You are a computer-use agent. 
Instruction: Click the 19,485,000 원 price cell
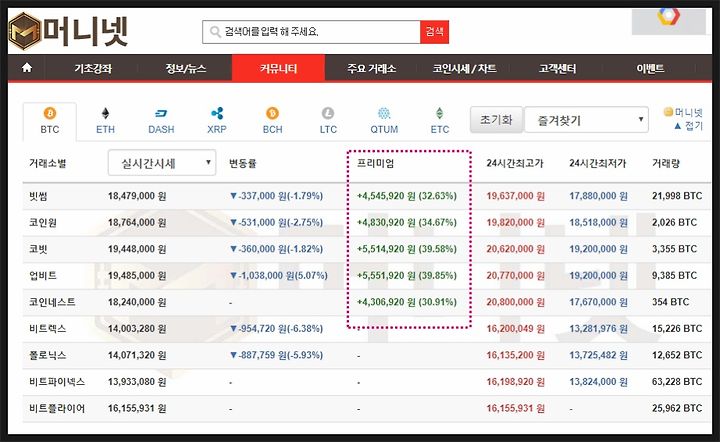[x=137, y=275]
